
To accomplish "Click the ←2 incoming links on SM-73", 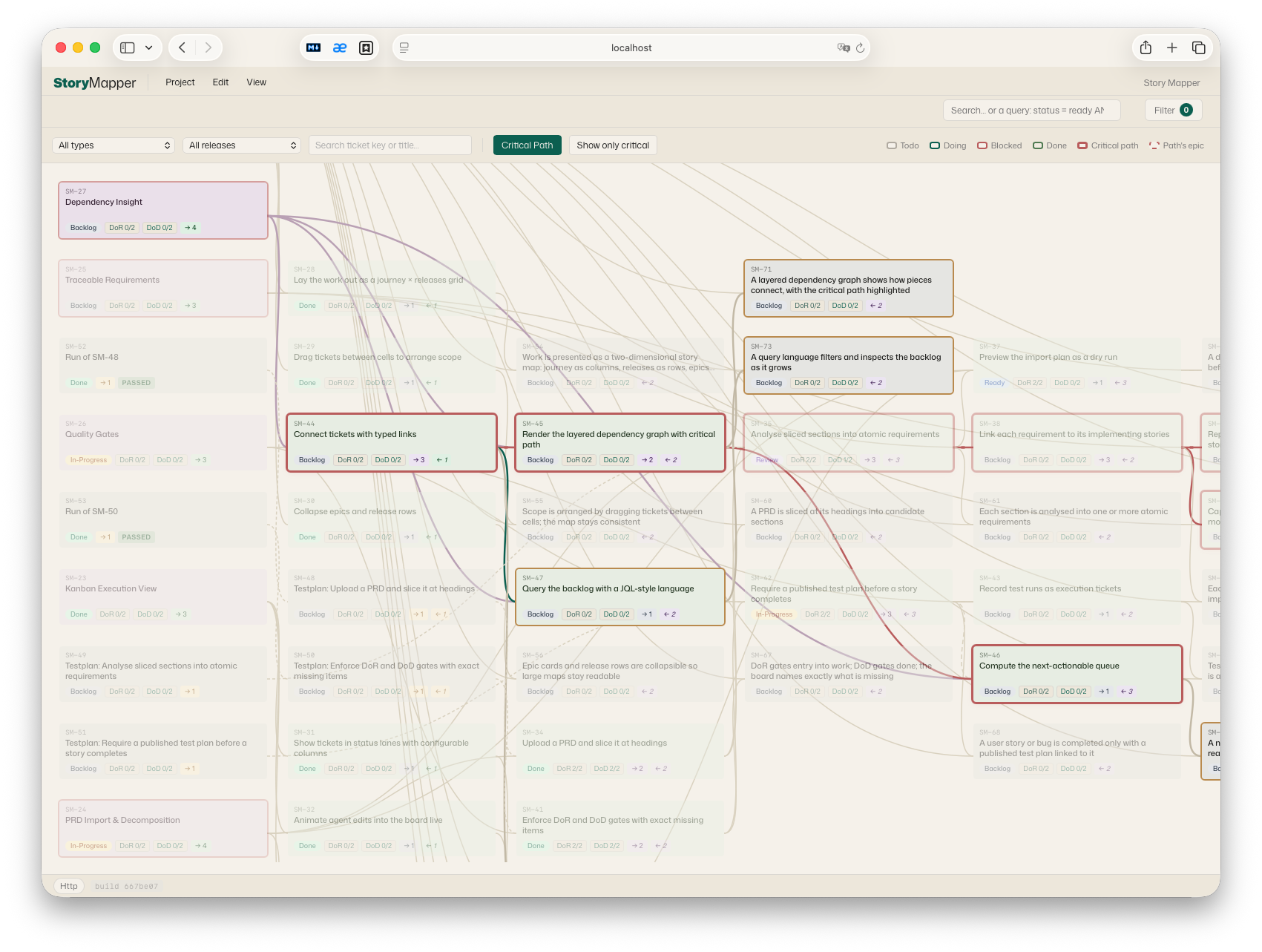I will pos(876,383).
